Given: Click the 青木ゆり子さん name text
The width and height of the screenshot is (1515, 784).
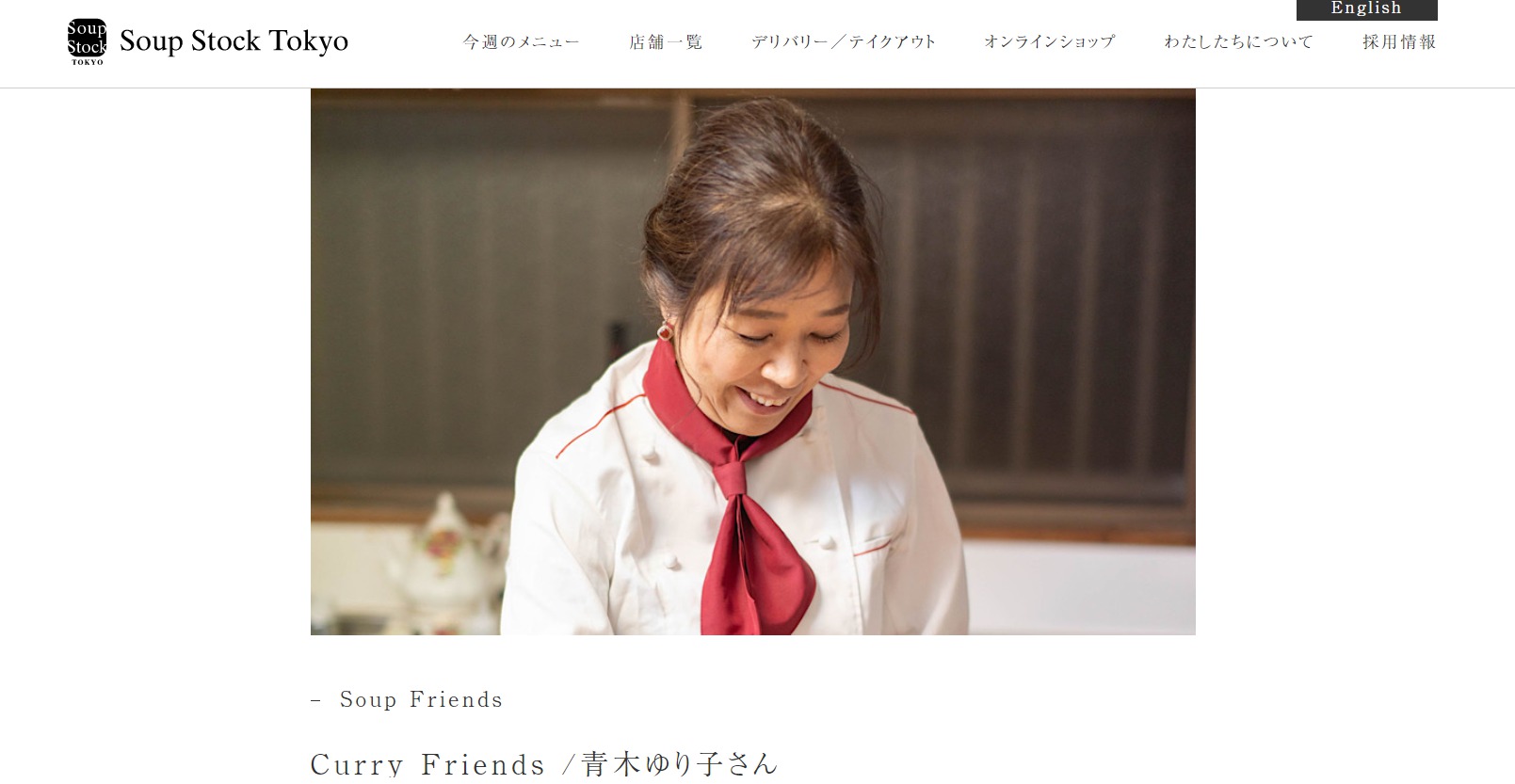Looking at the screenshot, I should pyautogui.click(x=679, y=763).
